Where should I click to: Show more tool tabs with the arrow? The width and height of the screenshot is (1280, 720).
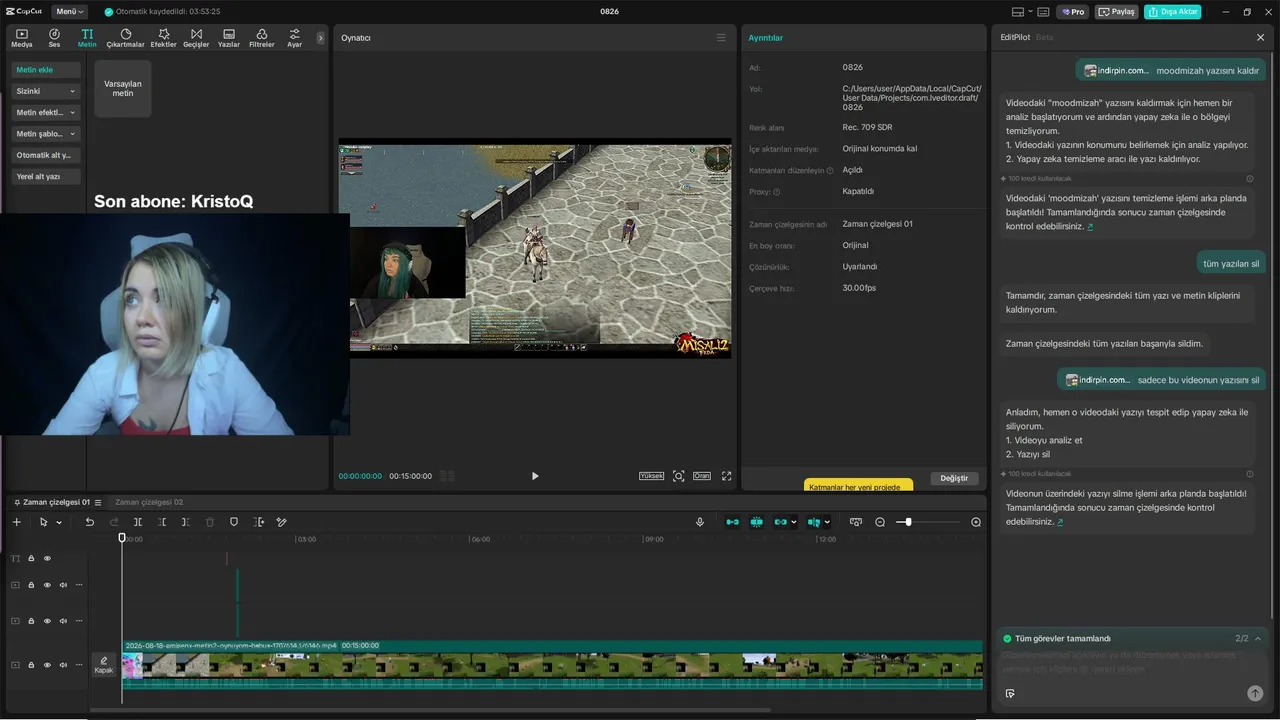tap(321, 38)
